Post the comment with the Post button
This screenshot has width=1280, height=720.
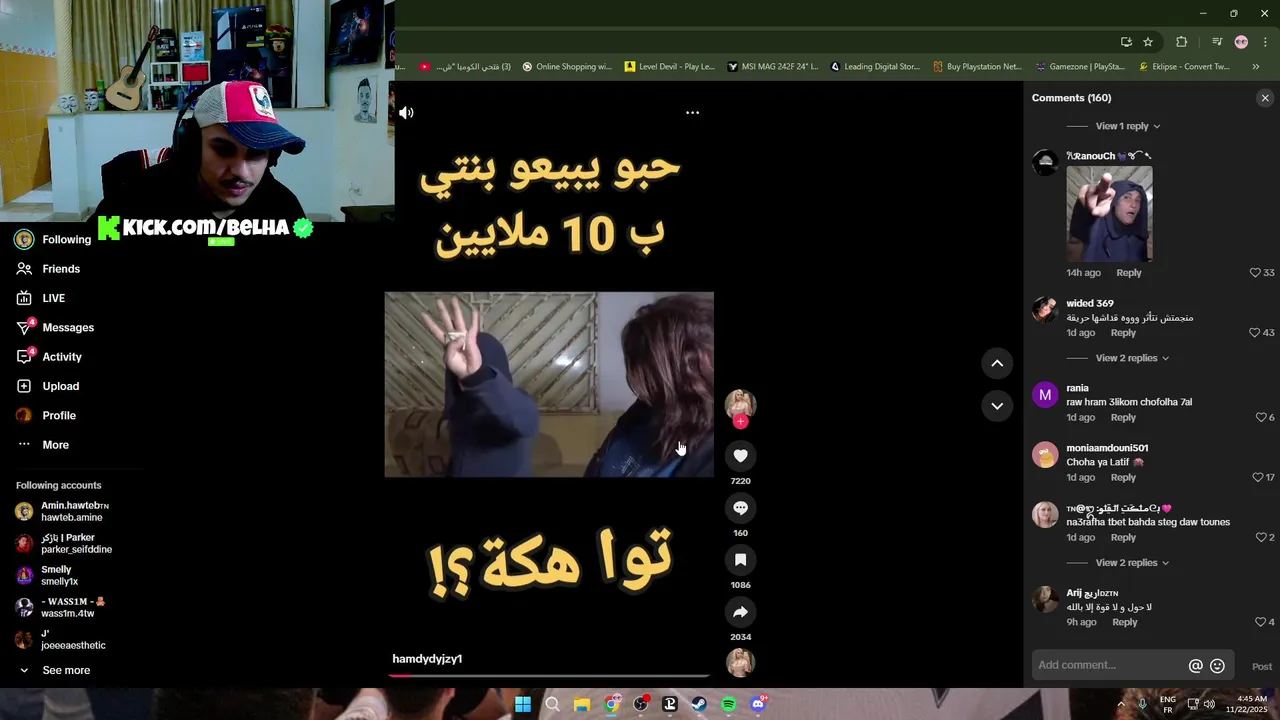point(1262,667)
